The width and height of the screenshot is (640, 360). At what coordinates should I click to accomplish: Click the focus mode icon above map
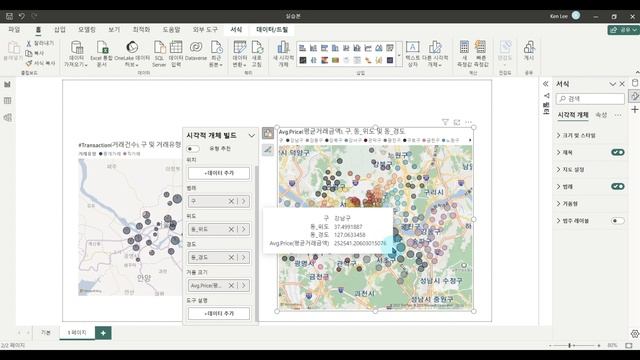[x=457, y=122]
